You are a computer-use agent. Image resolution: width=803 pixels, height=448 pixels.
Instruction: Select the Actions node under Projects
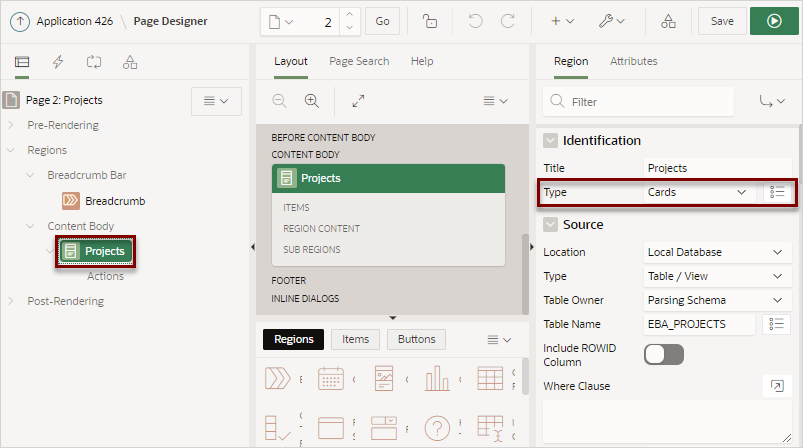tap(105, 276)
